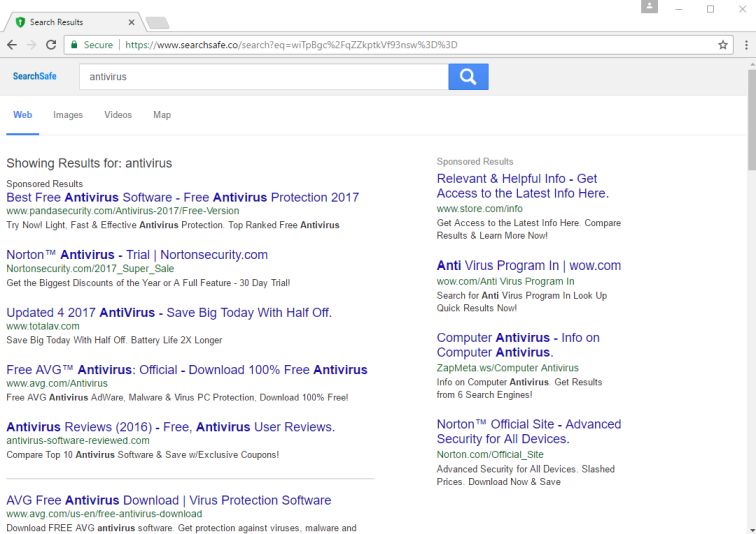Click the blue magnifier search button
This screenshot has width=756, height=534.
tap(468, 77)
